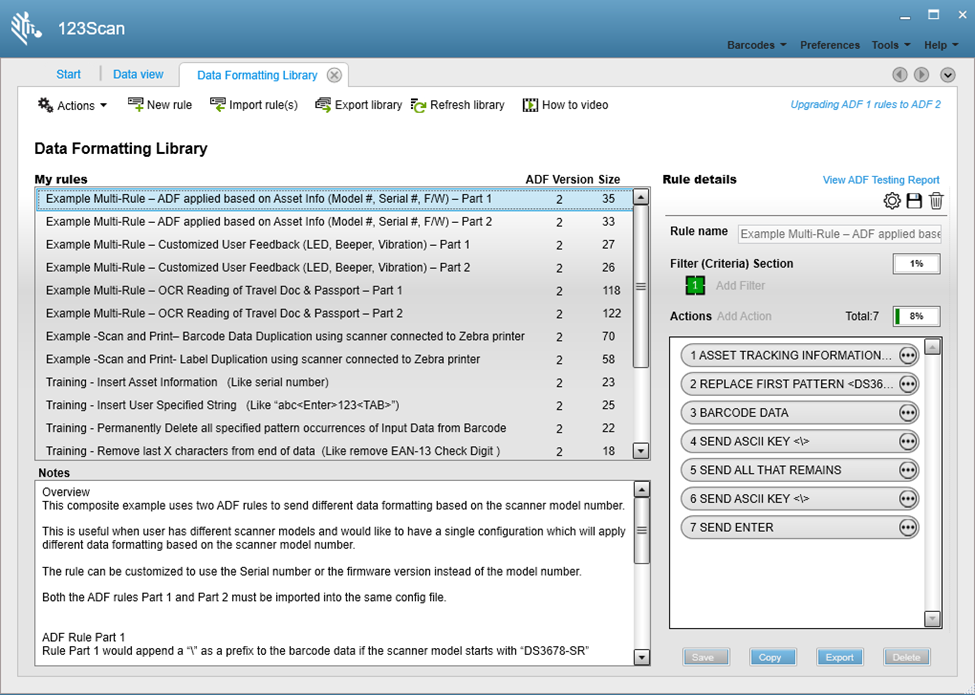
Task: Open options for the SEND ENTER action
Action: [908, 527]
